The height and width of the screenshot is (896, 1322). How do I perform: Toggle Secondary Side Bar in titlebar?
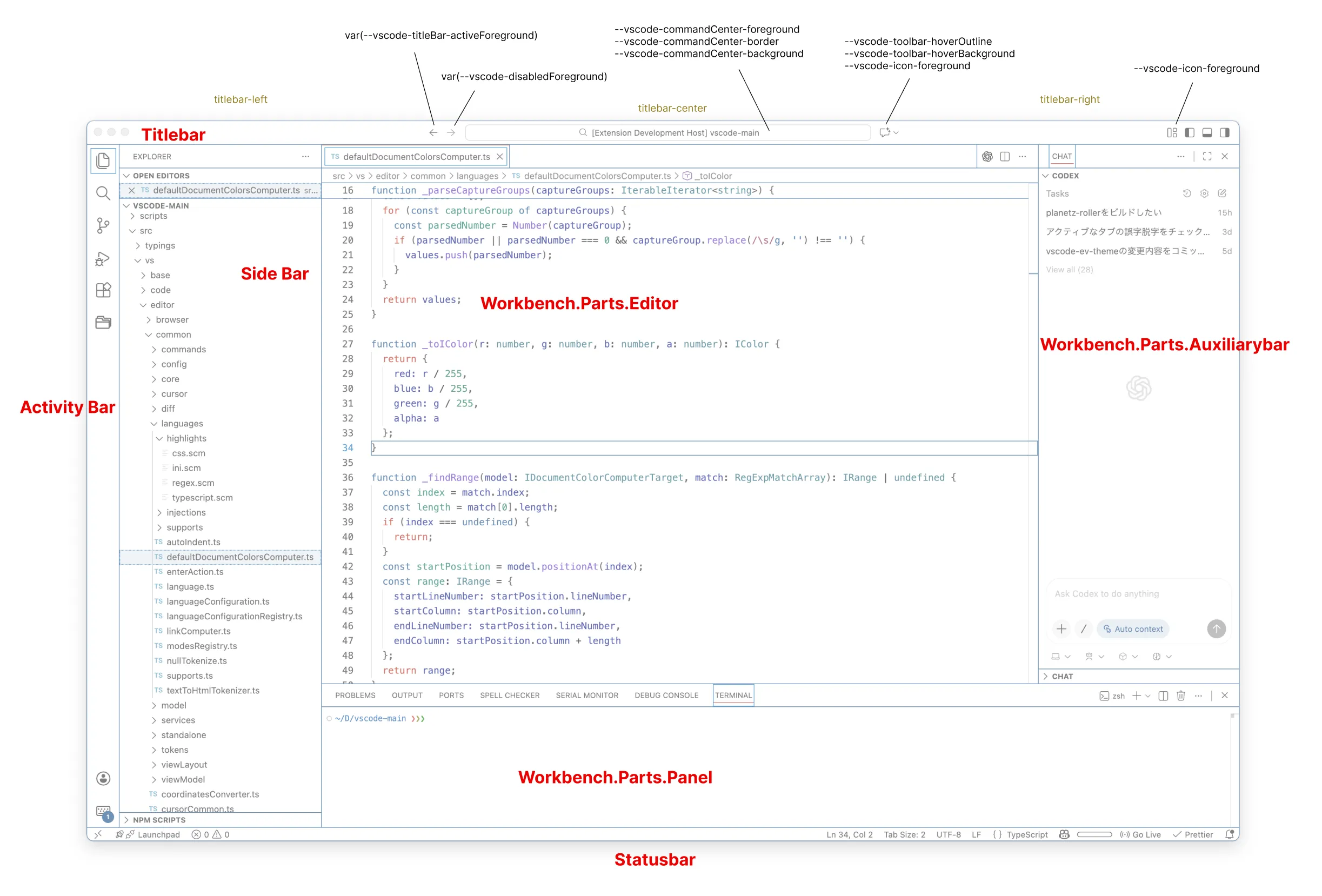[x=1225, y=132]
